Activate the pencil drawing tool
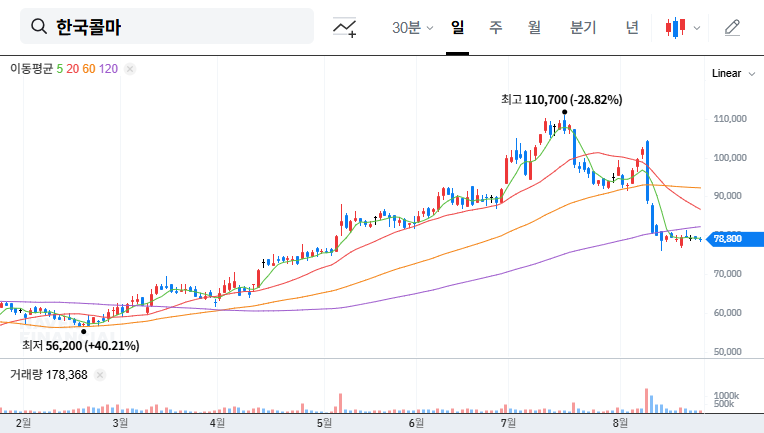The width and height of the screenshot is (764, 433). point(732,28)
